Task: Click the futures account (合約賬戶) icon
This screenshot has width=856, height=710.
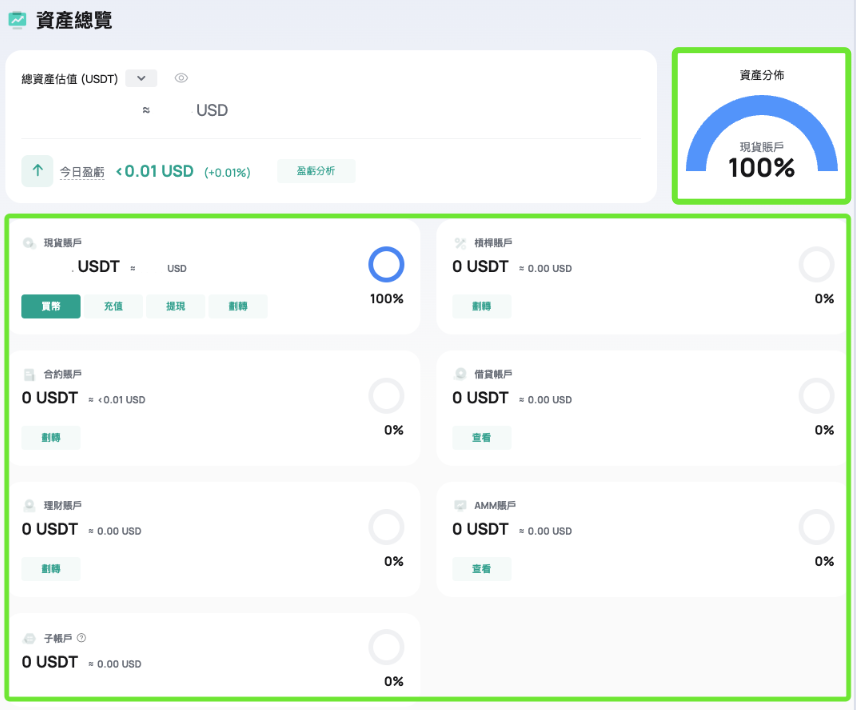Action: [x=30, y=374]
